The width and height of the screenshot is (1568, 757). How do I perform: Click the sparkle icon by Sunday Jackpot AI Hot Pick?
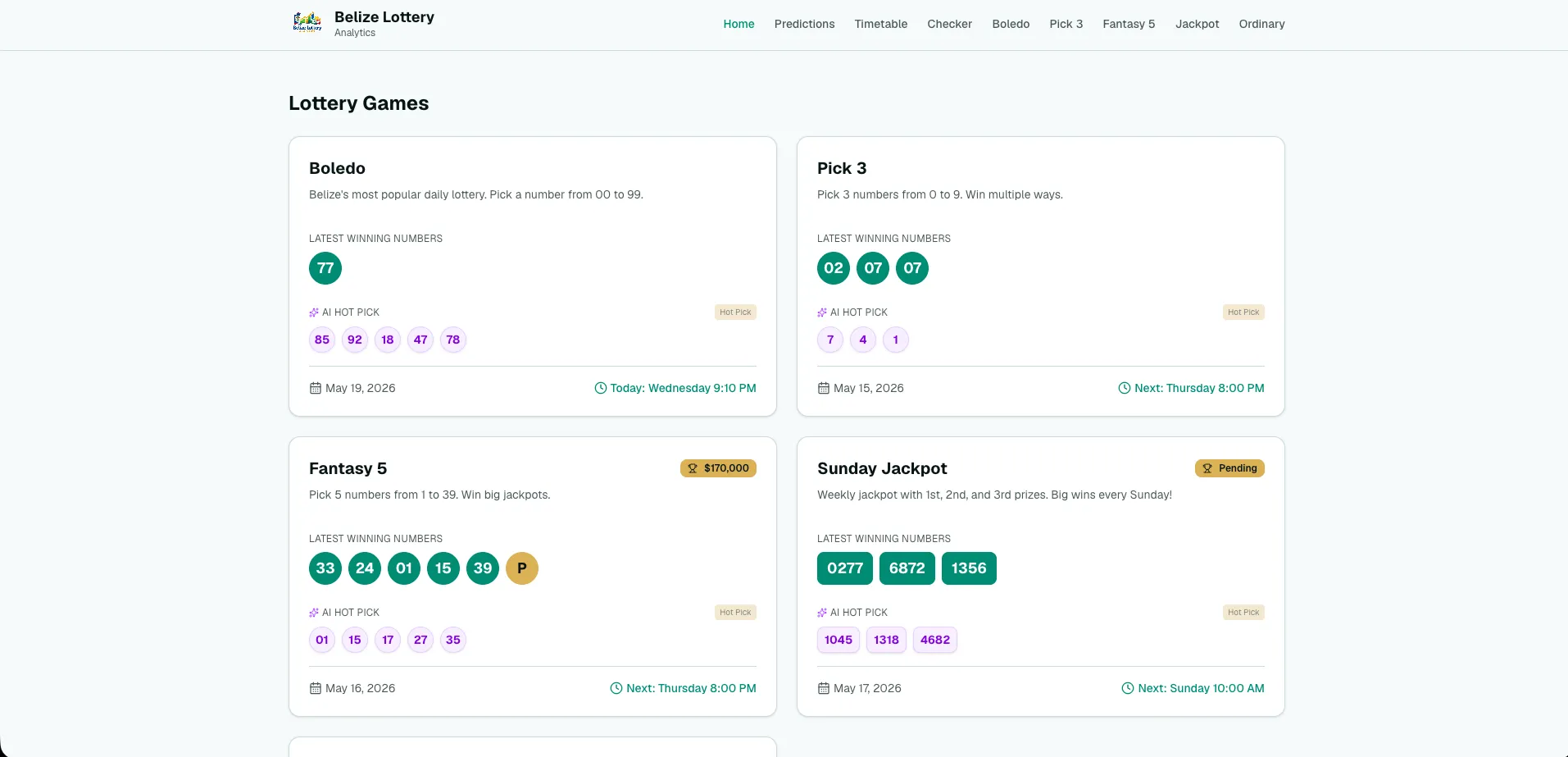[x=822, y=613]
